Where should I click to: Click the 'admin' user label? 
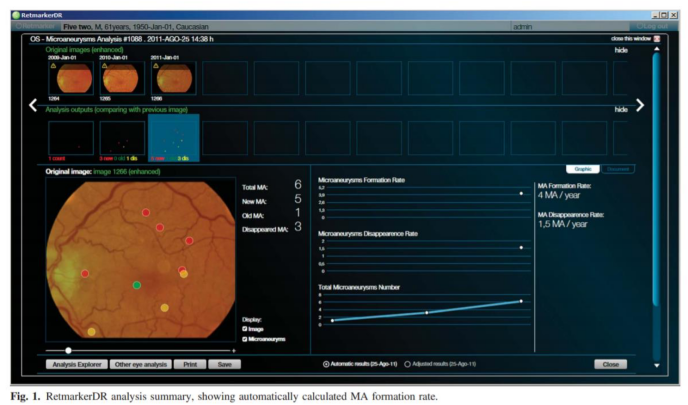click(523, 27)
